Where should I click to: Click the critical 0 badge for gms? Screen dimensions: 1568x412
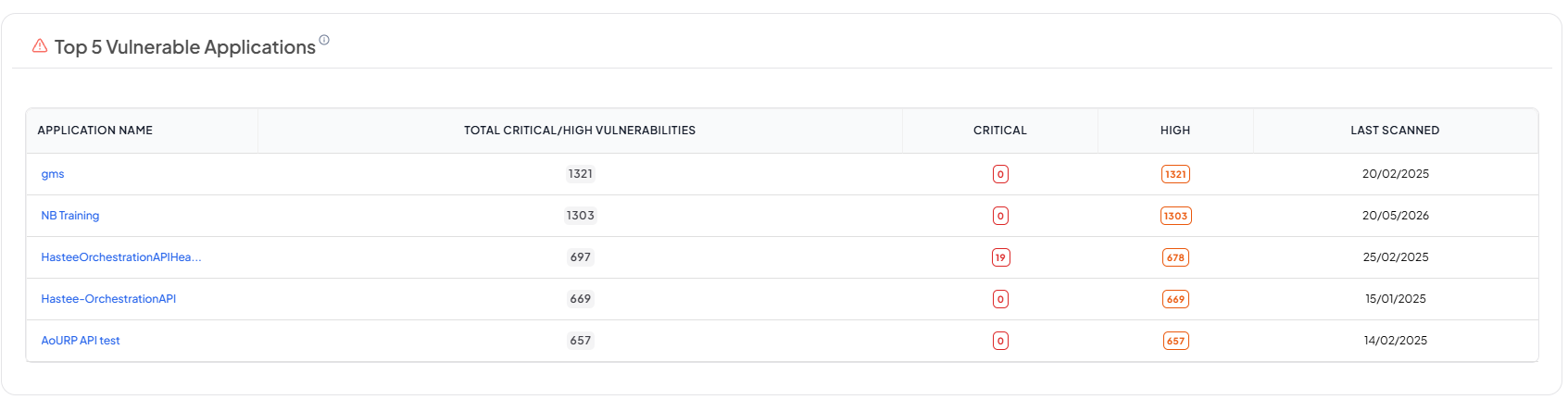(1000, 174)
